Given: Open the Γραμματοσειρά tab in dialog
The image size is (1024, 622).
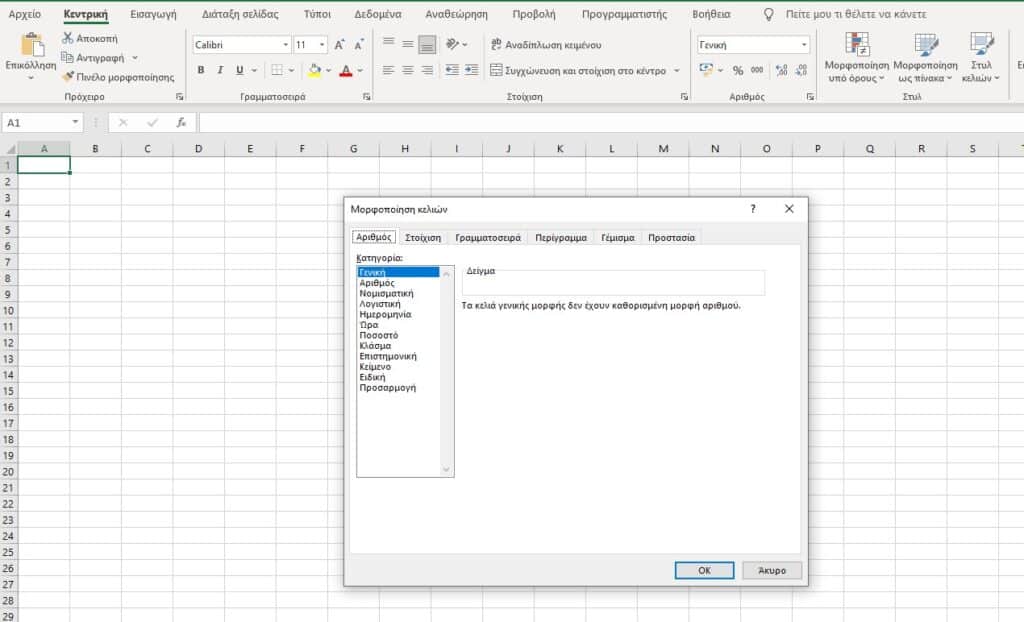Looking at the screenshot, I should pos(488,238).
